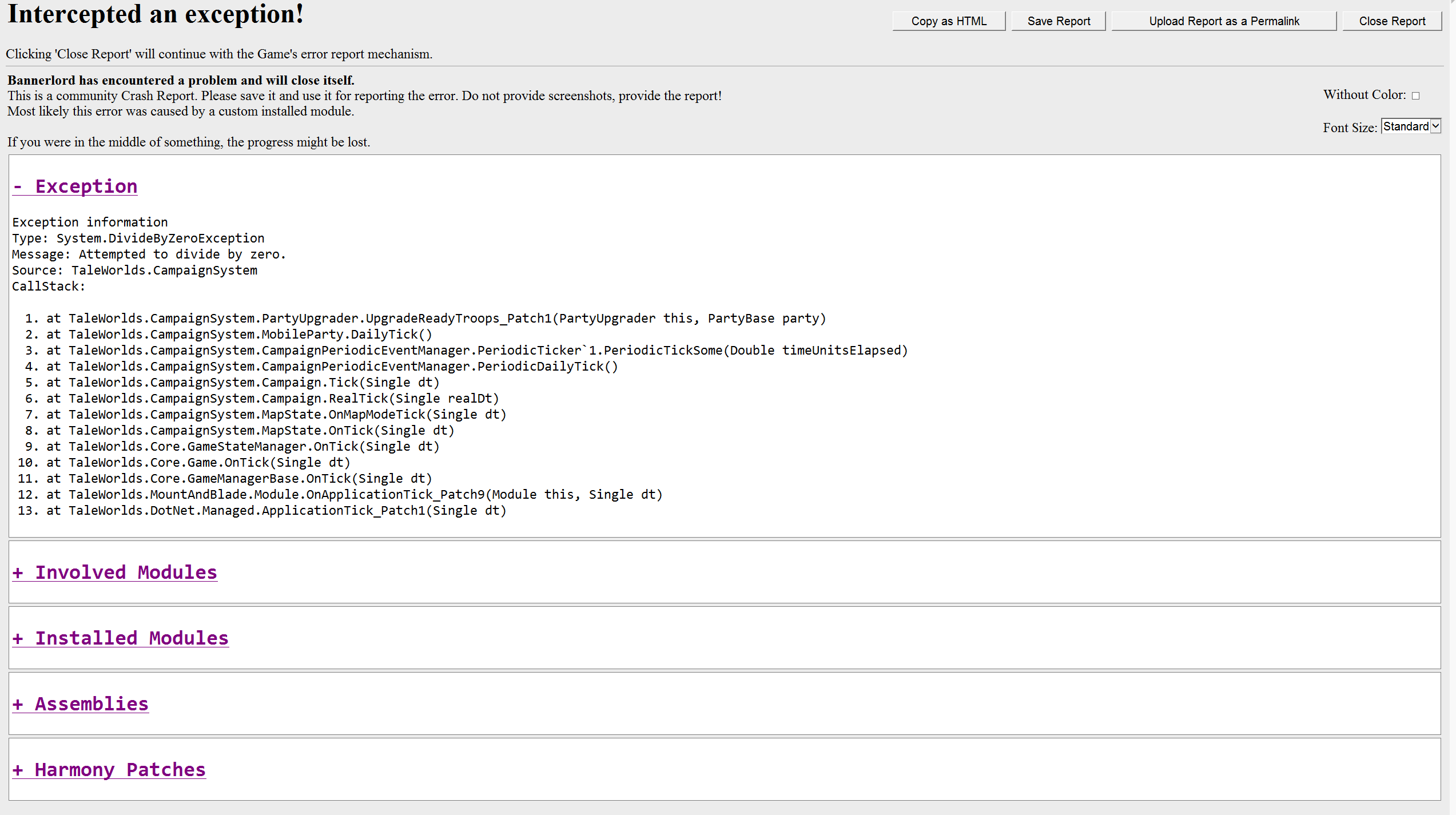Click the 'Source: TaleWorlds.CampaignSystem' line

[135, 271]
